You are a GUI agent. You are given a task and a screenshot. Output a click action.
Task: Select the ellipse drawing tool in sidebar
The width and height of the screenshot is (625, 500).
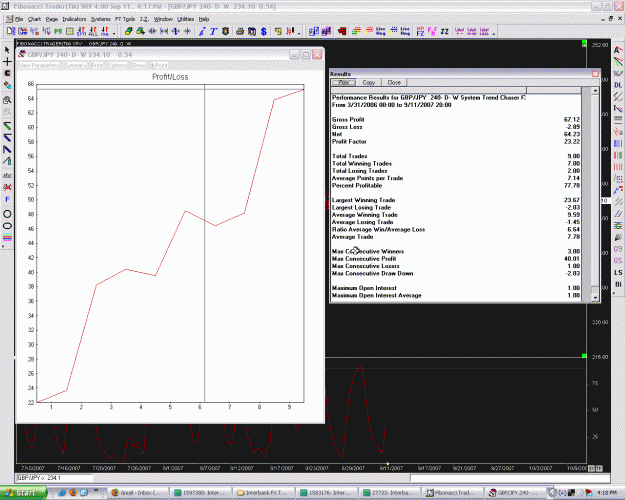7,226
